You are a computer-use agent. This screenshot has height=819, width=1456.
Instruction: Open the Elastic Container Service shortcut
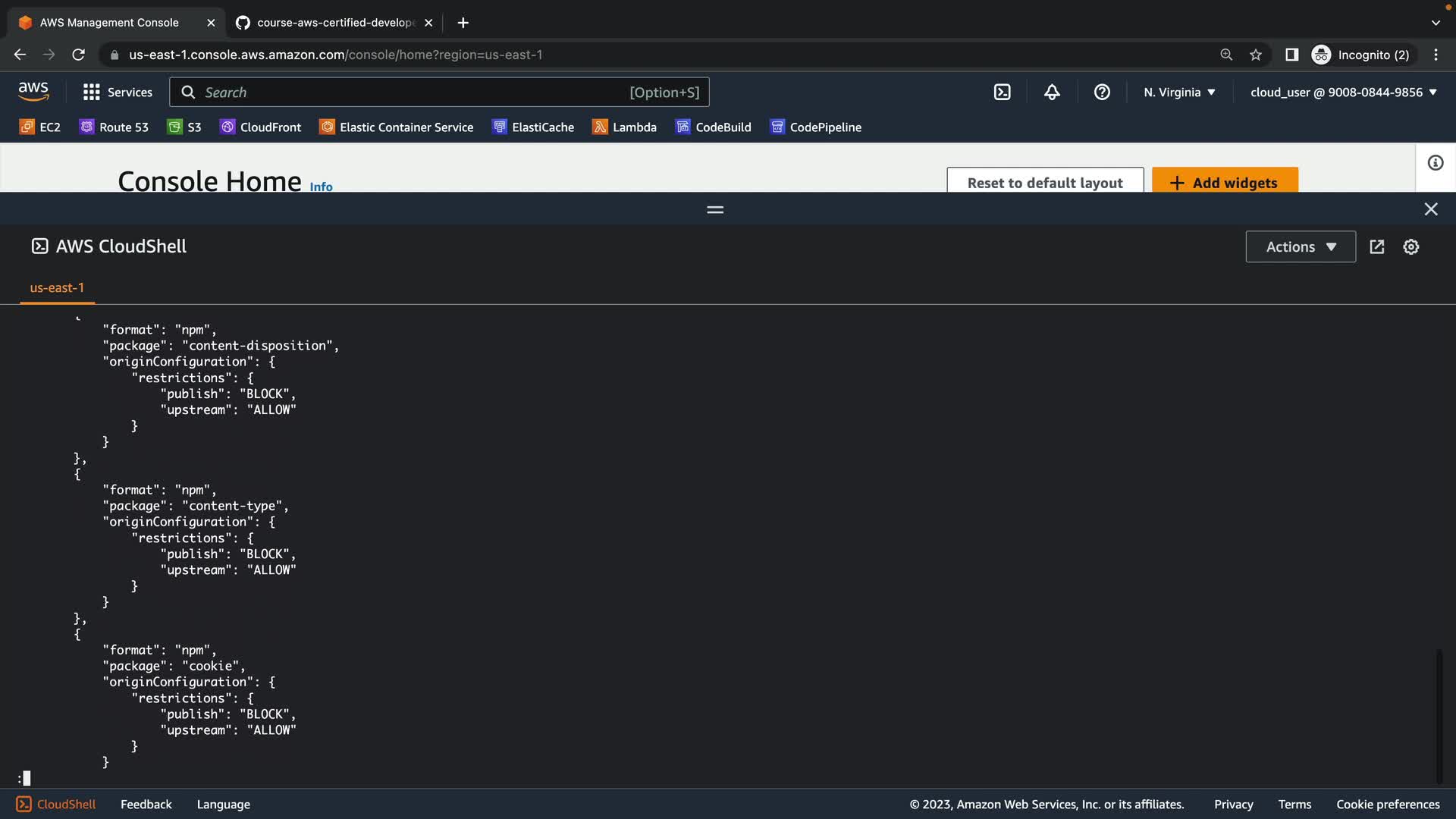pos(396,127)
